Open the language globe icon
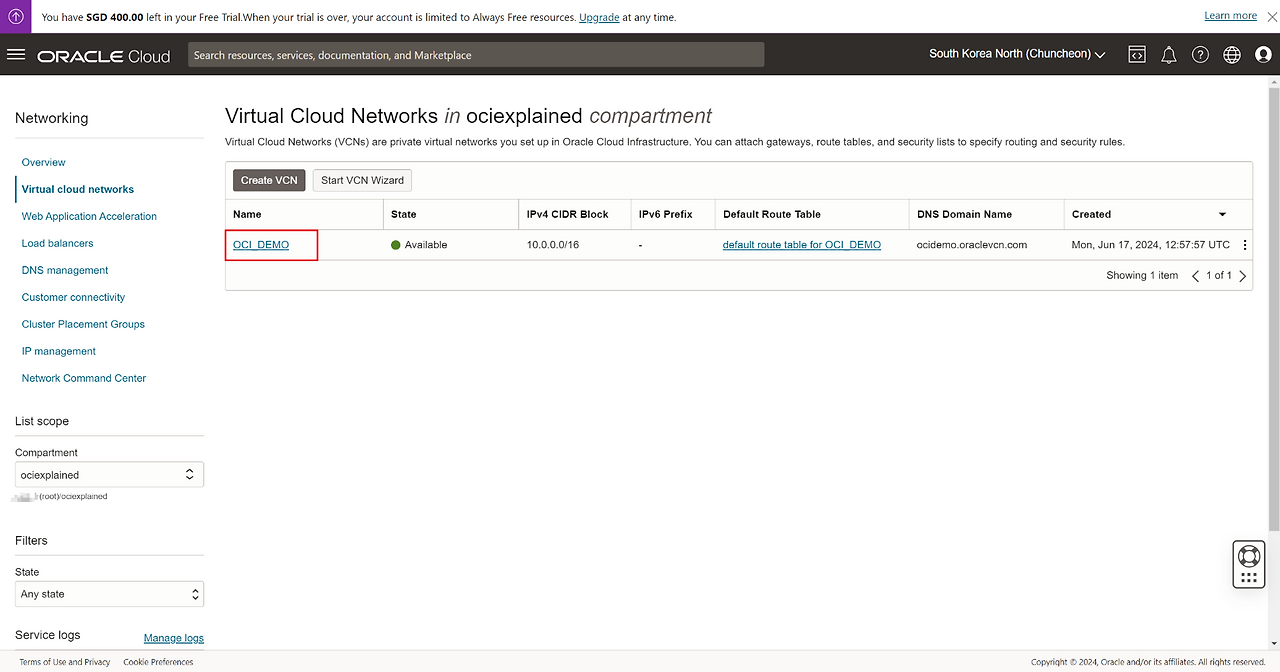This screenshot has height=672, width=1280. click(1232, 55)
